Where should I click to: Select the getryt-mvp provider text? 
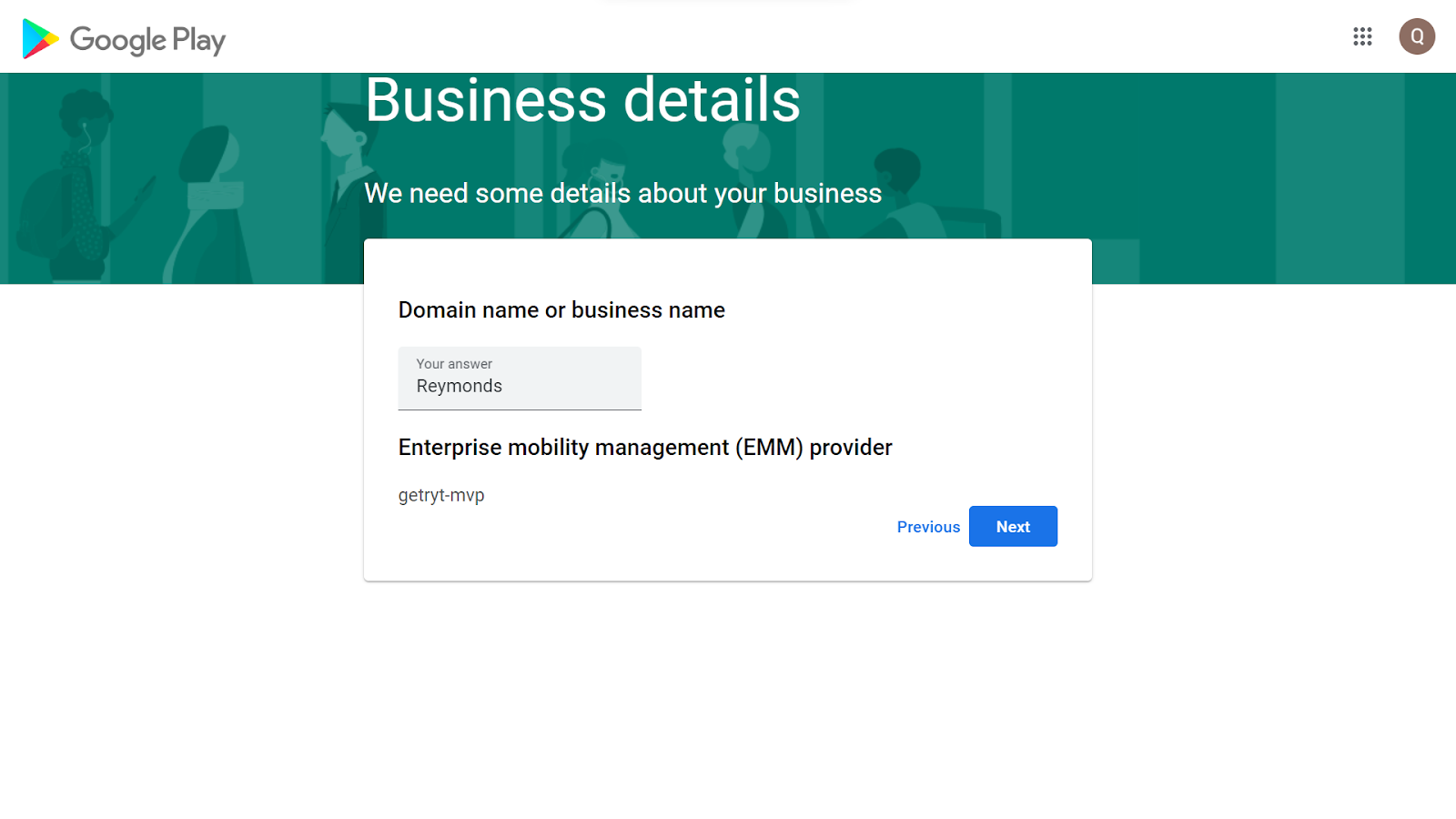coord(441,496)
